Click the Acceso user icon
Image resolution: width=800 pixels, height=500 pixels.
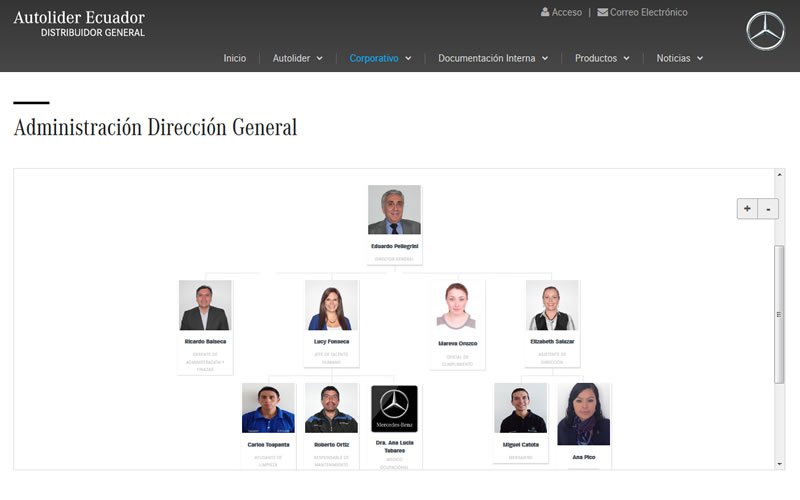[545, 13]
